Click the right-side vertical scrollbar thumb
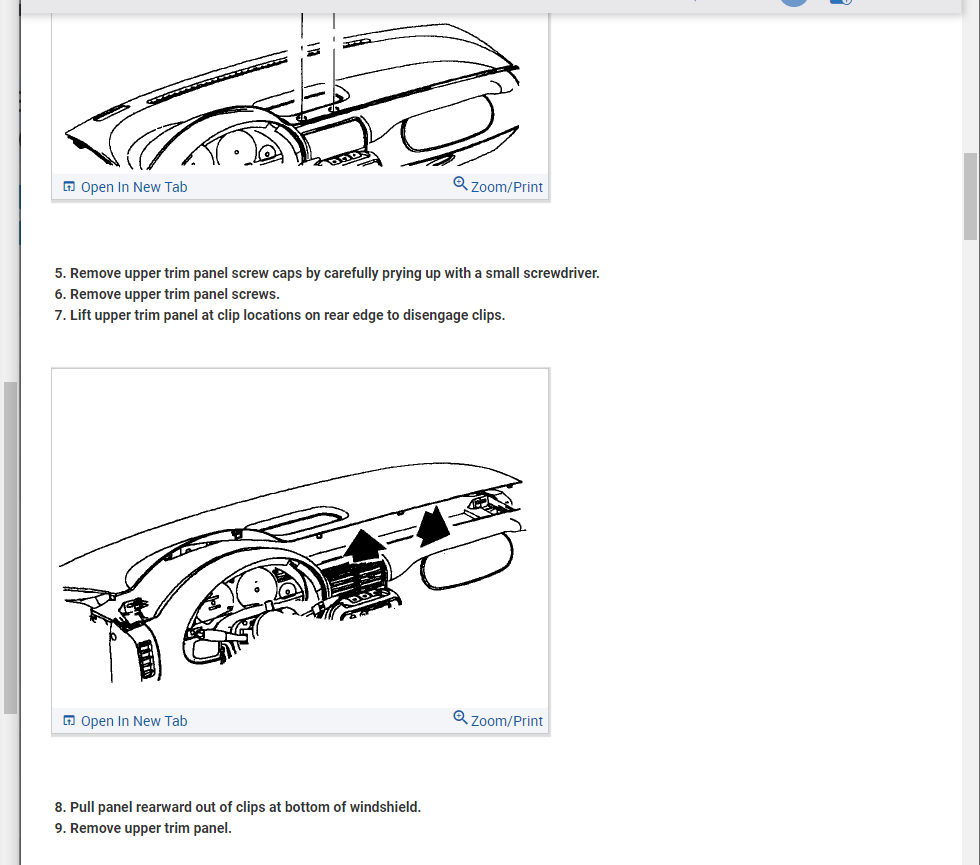 [x=970, y=196]
